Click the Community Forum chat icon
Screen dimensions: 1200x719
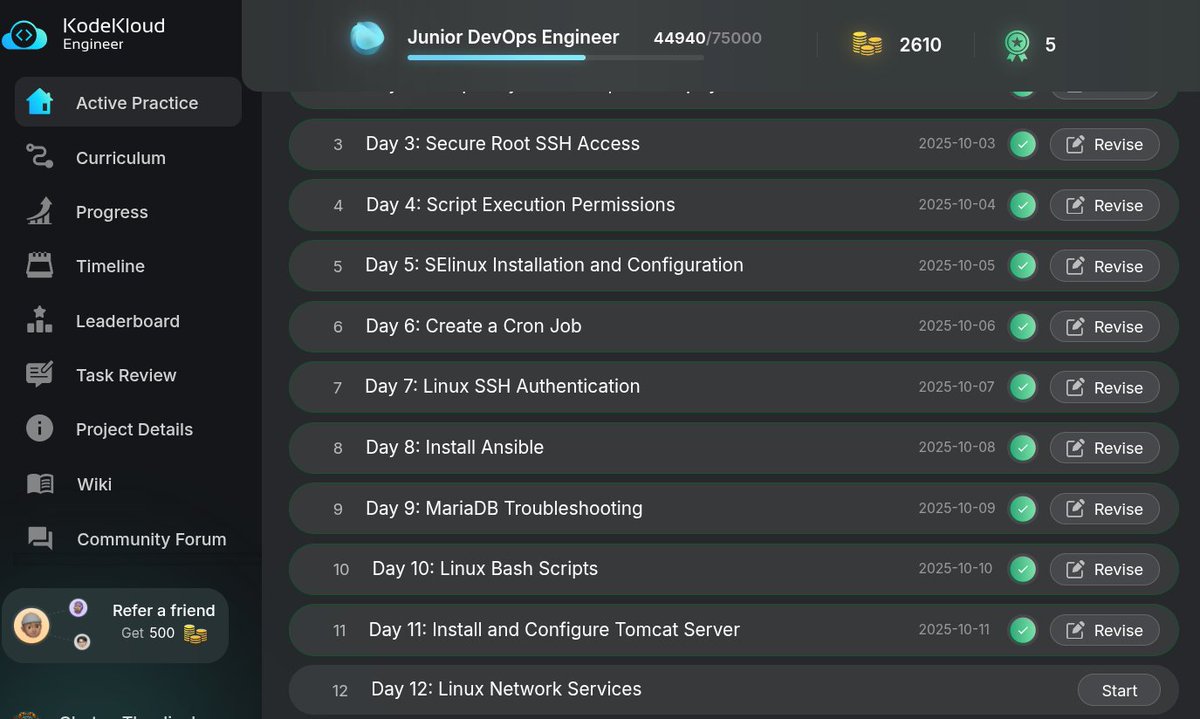[40, 538]
